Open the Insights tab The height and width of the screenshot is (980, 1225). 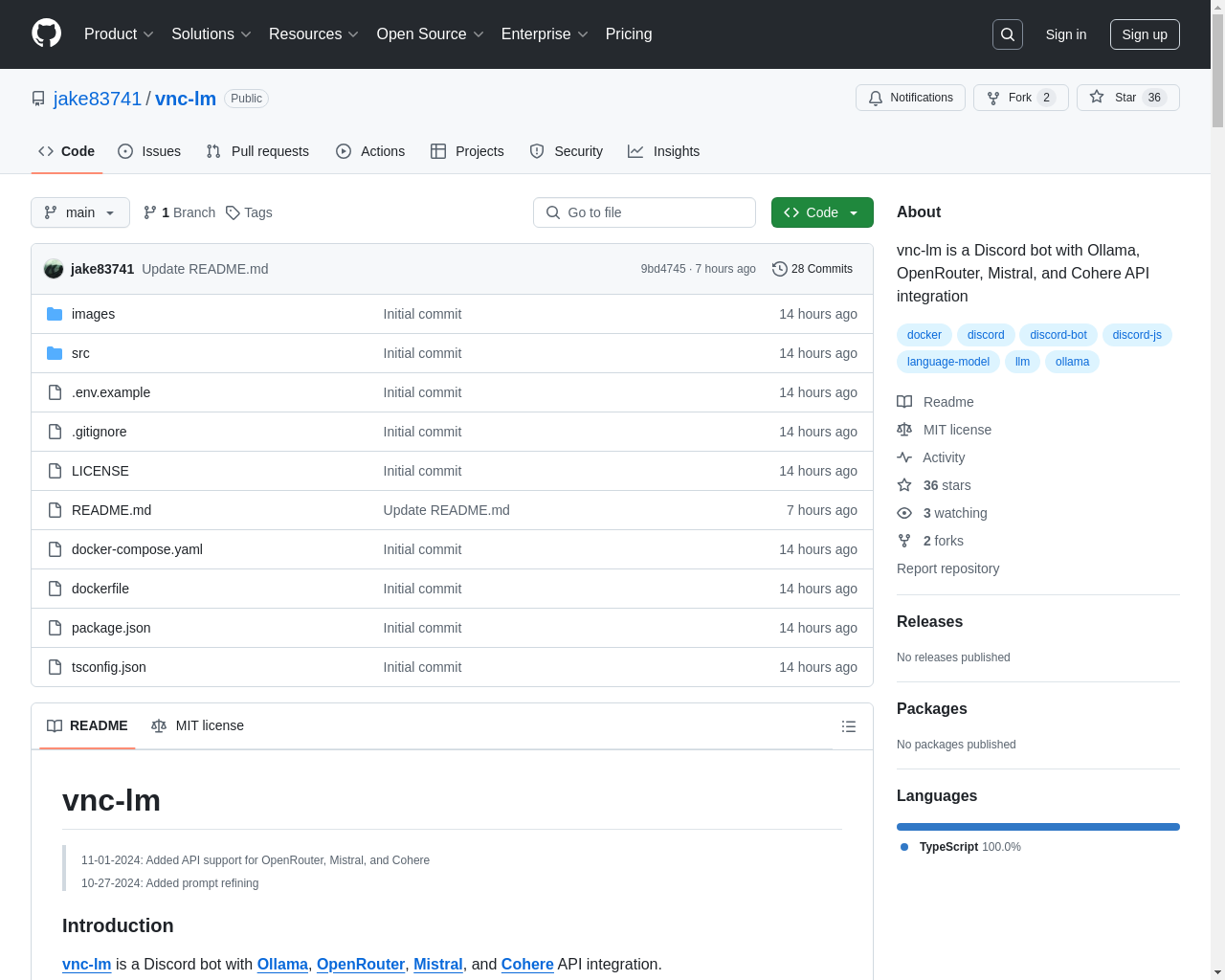[664, 151]
